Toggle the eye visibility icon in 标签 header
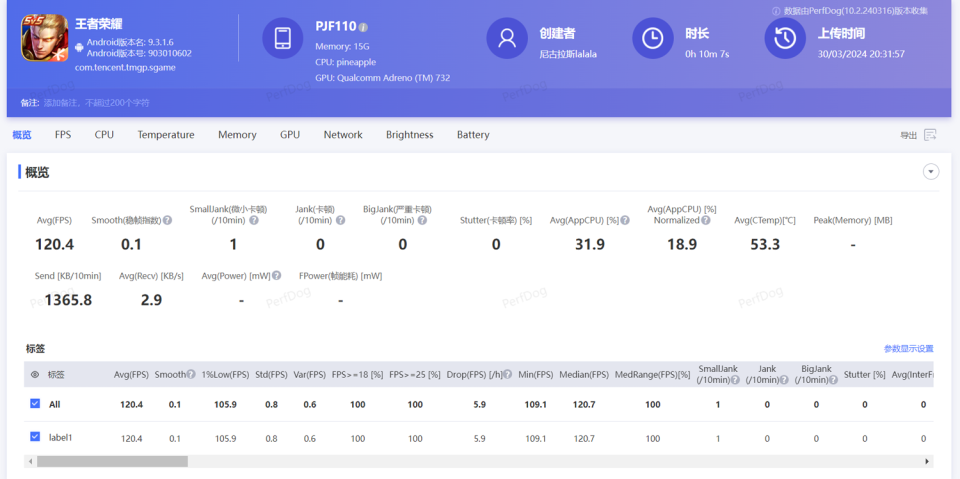The height and width of the screenshot is (479, 960). coord(35,374)
